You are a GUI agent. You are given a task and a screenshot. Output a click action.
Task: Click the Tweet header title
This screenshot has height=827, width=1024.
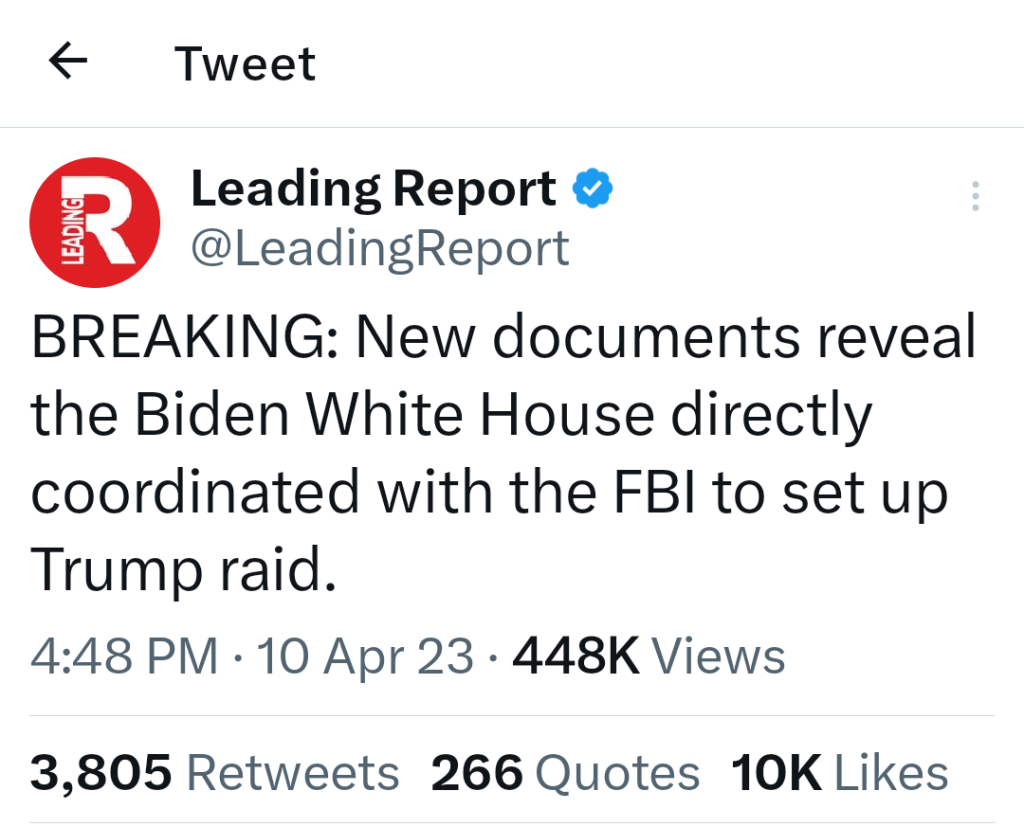coord(245,65)
